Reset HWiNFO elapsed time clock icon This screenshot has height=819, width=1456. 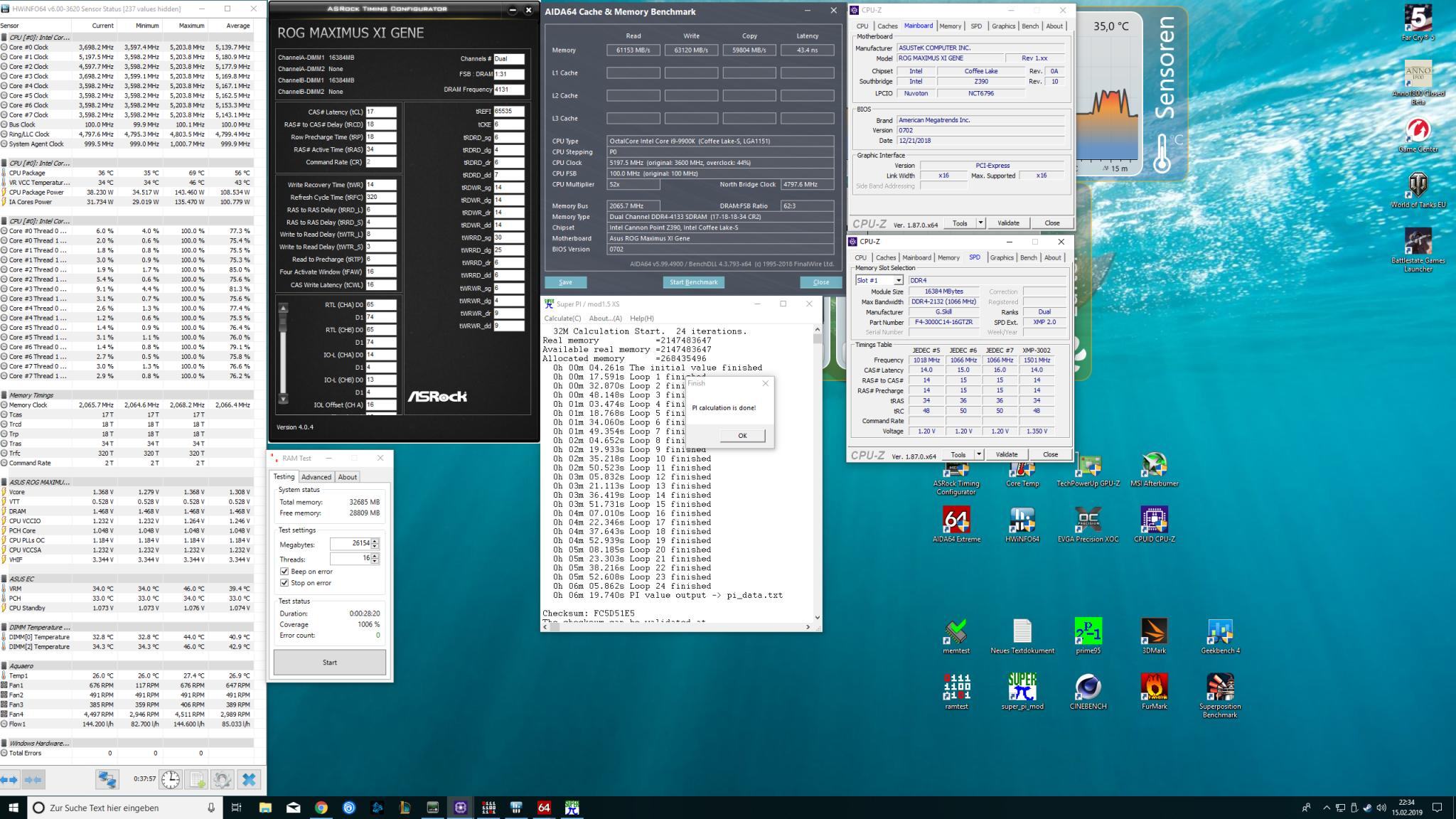pyautogui.click(x=171, y=779)
